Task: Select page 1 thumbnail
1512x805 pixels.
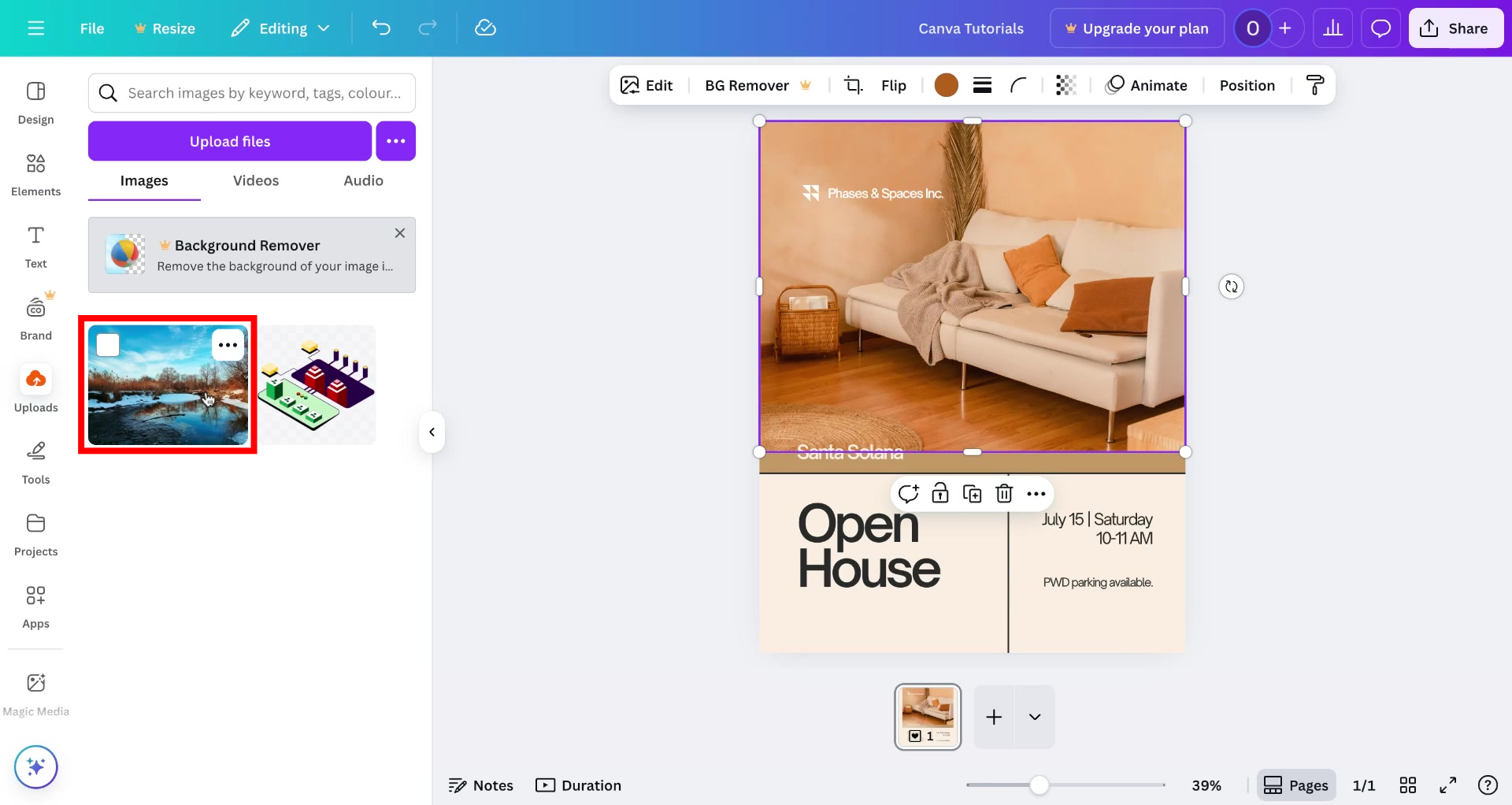Action: pos(928,716)
